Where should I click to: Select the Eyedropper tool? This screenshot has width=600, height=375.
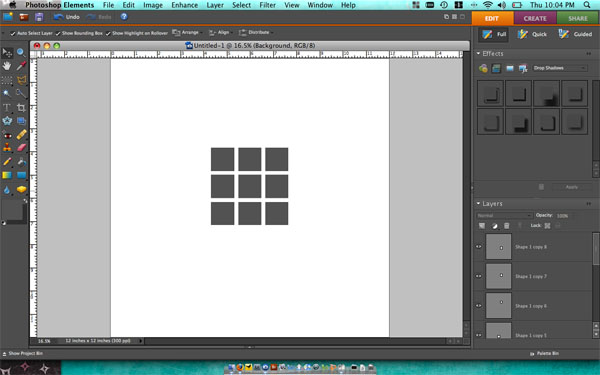pyautogui.click(x=21, y=66)
